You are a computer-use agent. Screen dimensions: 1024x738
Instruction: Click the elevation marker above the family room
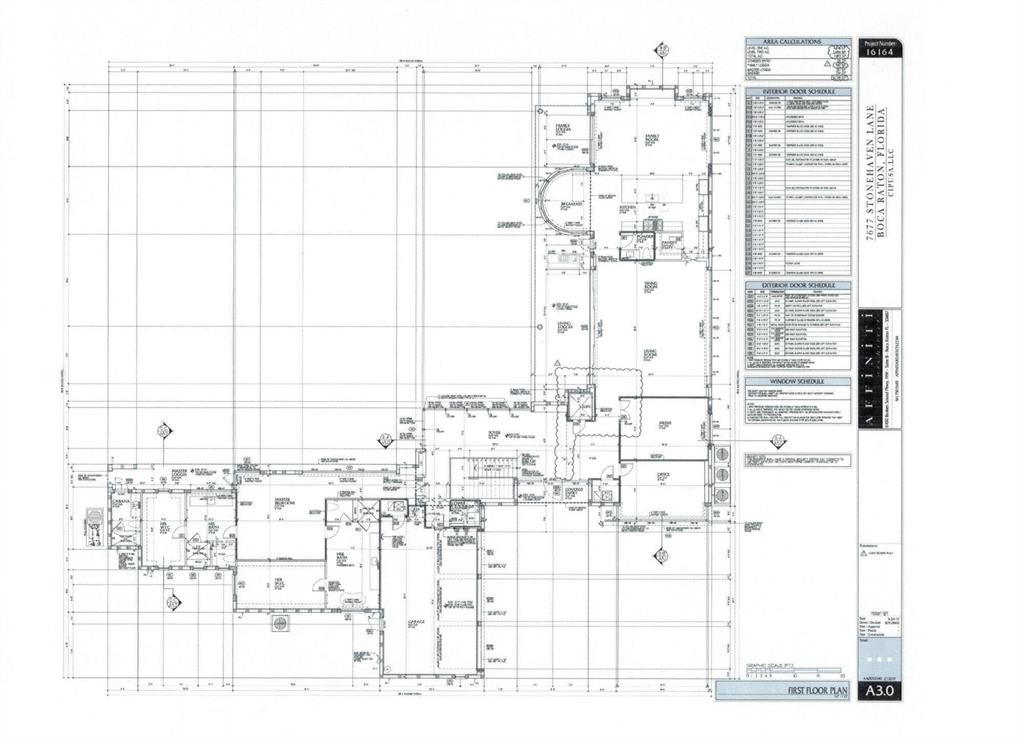[x=661, y=50]
